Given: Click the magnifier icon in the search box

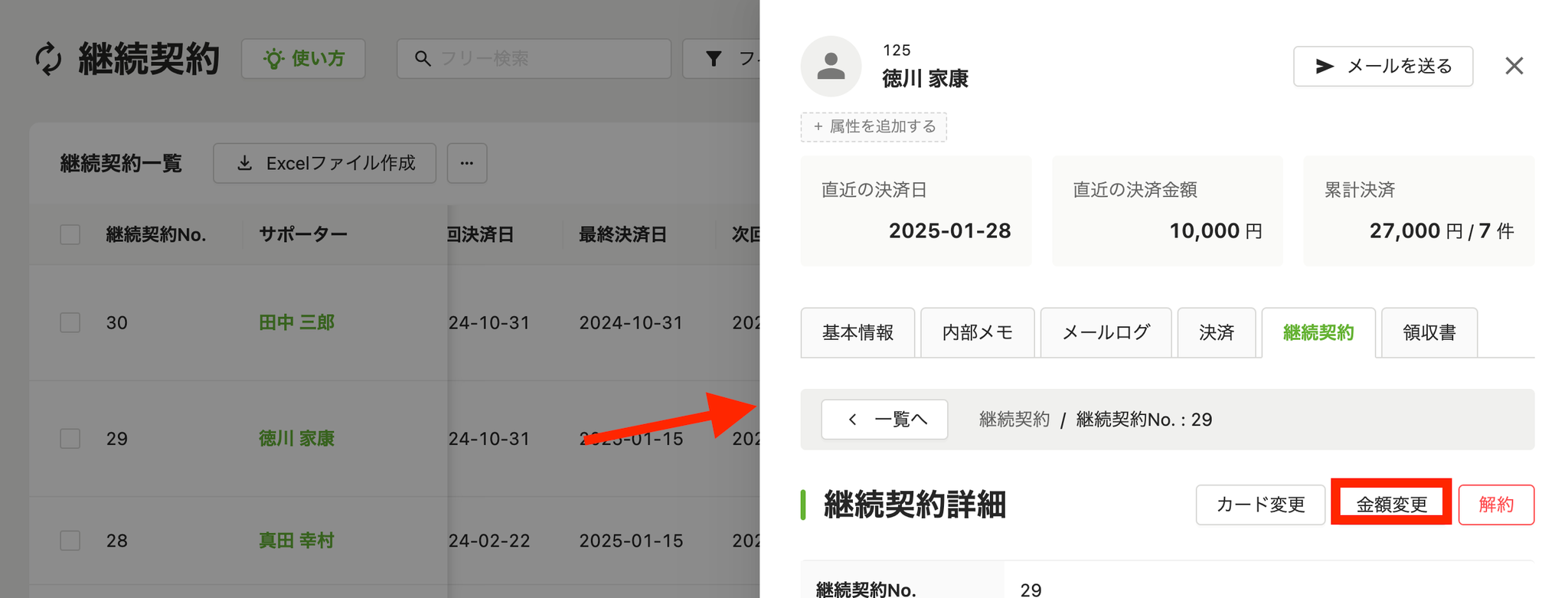Looking at the screenshot, I should point(423,59).
